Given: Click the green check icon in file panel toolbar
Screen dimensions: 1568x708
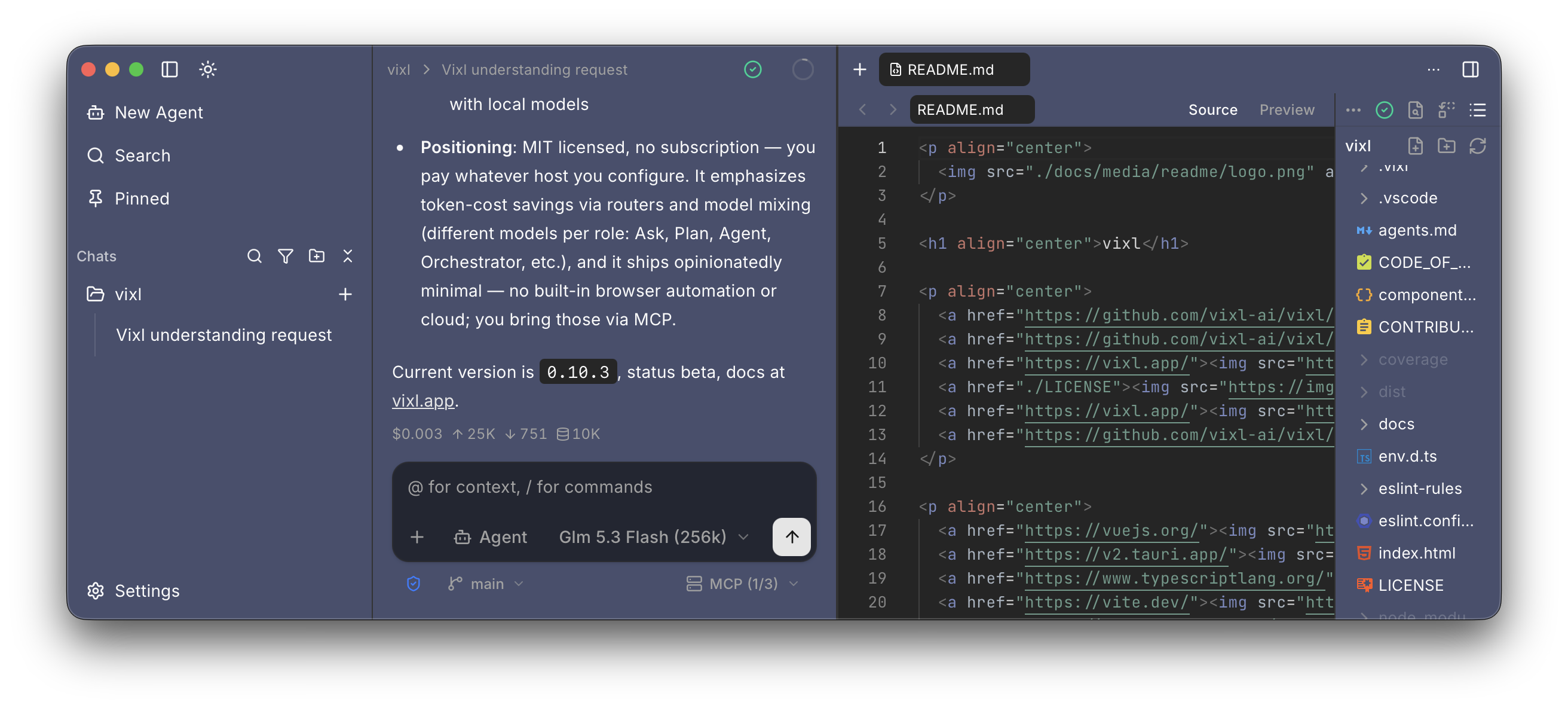Looking at the screenshot, I should pos(1384,110).
